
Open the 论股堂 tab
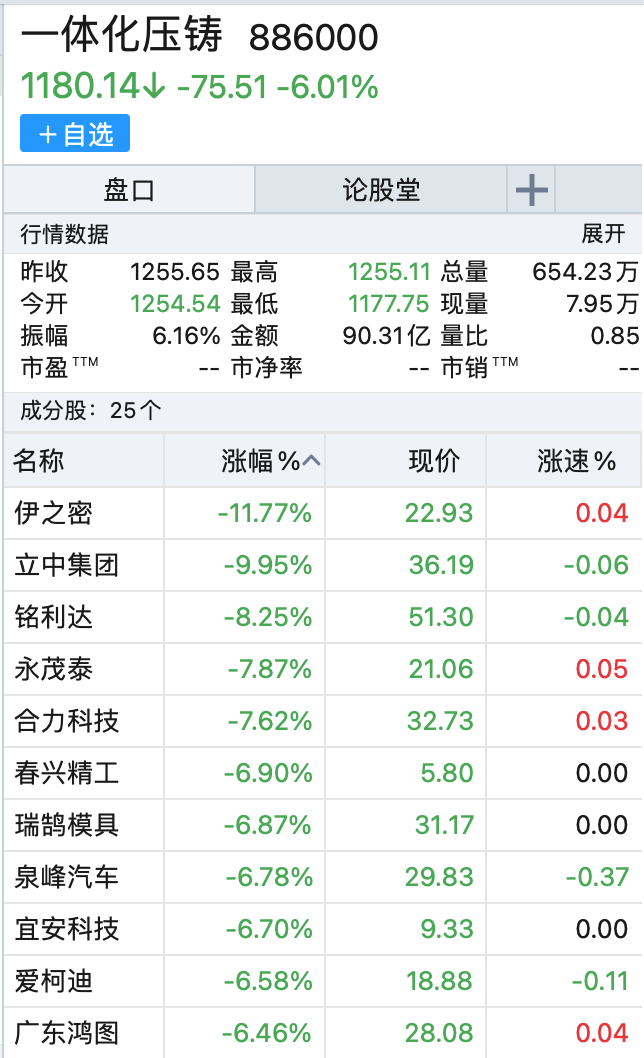coord(381,189)
